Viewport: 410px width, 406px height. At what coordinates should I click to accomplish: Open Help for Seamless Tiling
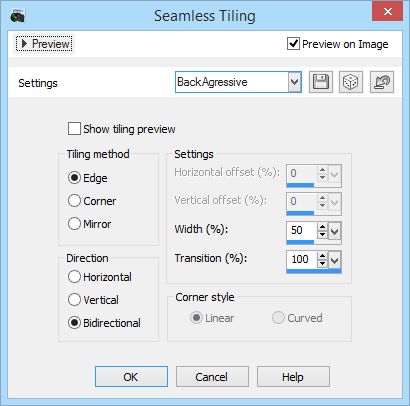[x=293, y=377]
